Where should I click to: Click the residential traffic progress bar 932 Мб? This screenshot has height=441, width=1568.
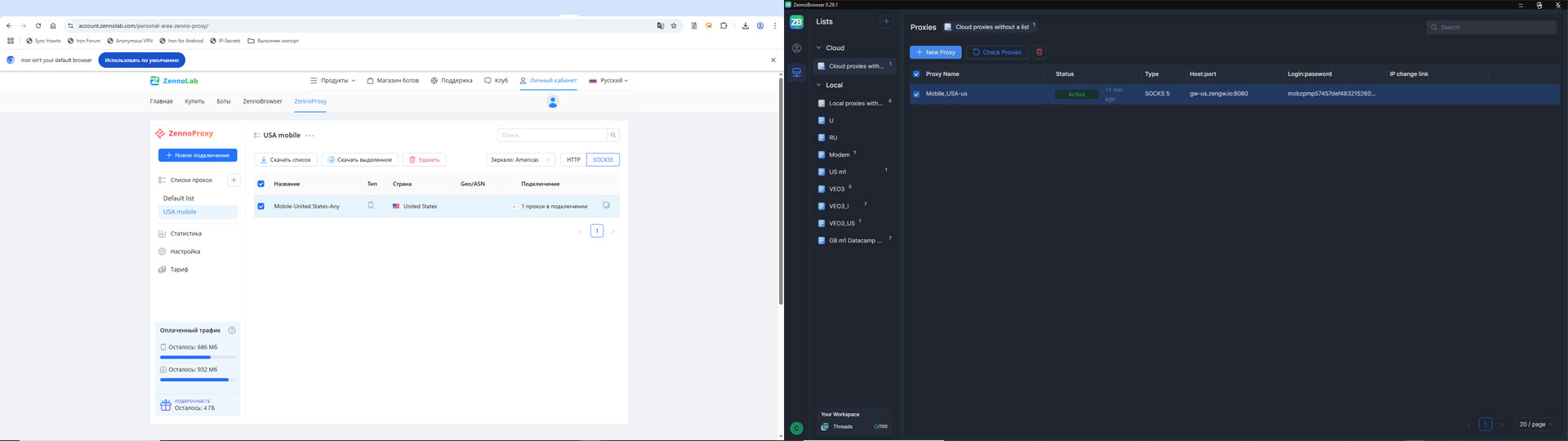[198, 380]
